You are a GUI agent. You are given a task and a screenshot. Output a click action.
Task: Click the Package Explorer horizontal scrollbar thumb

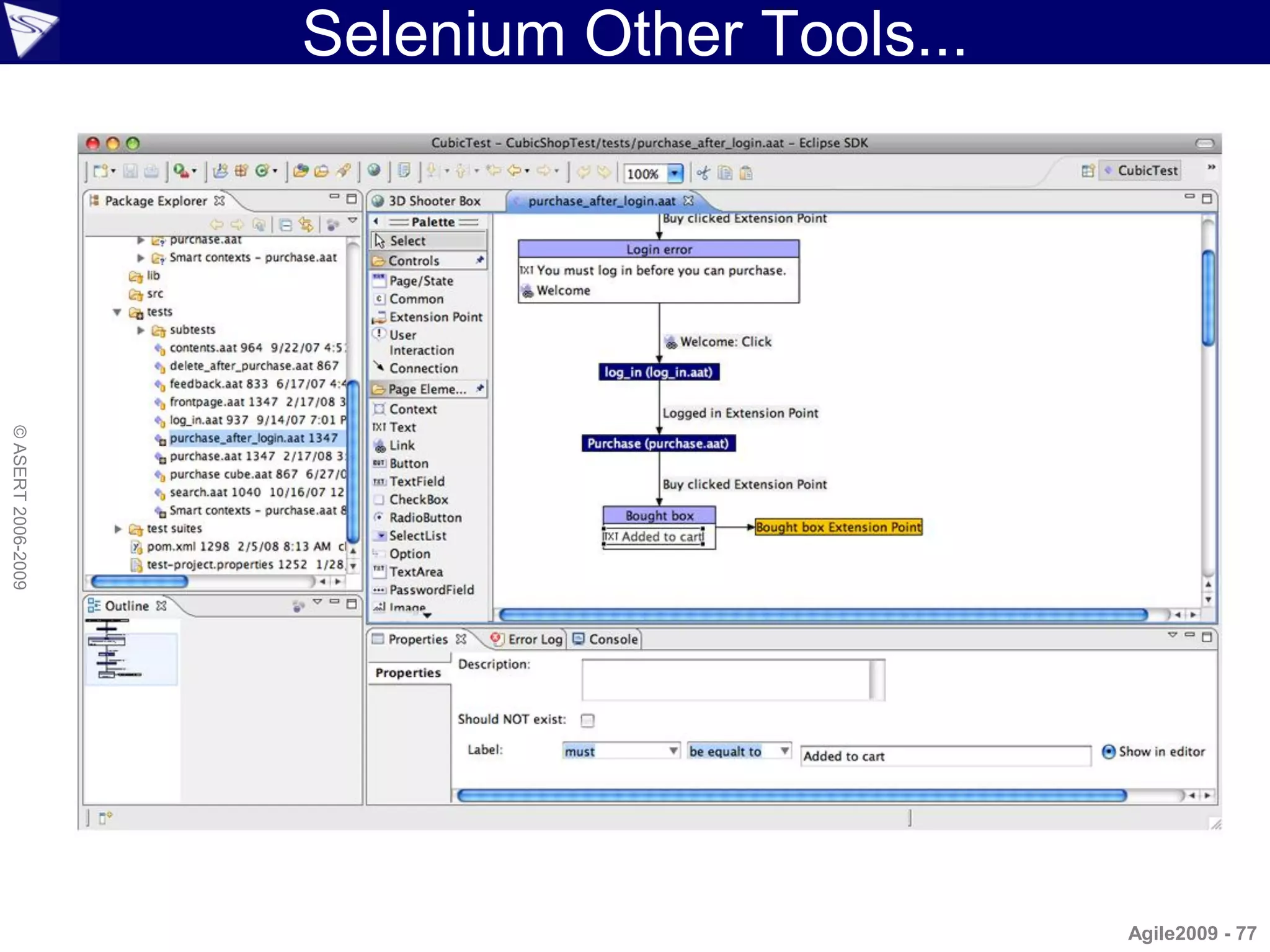139,581
